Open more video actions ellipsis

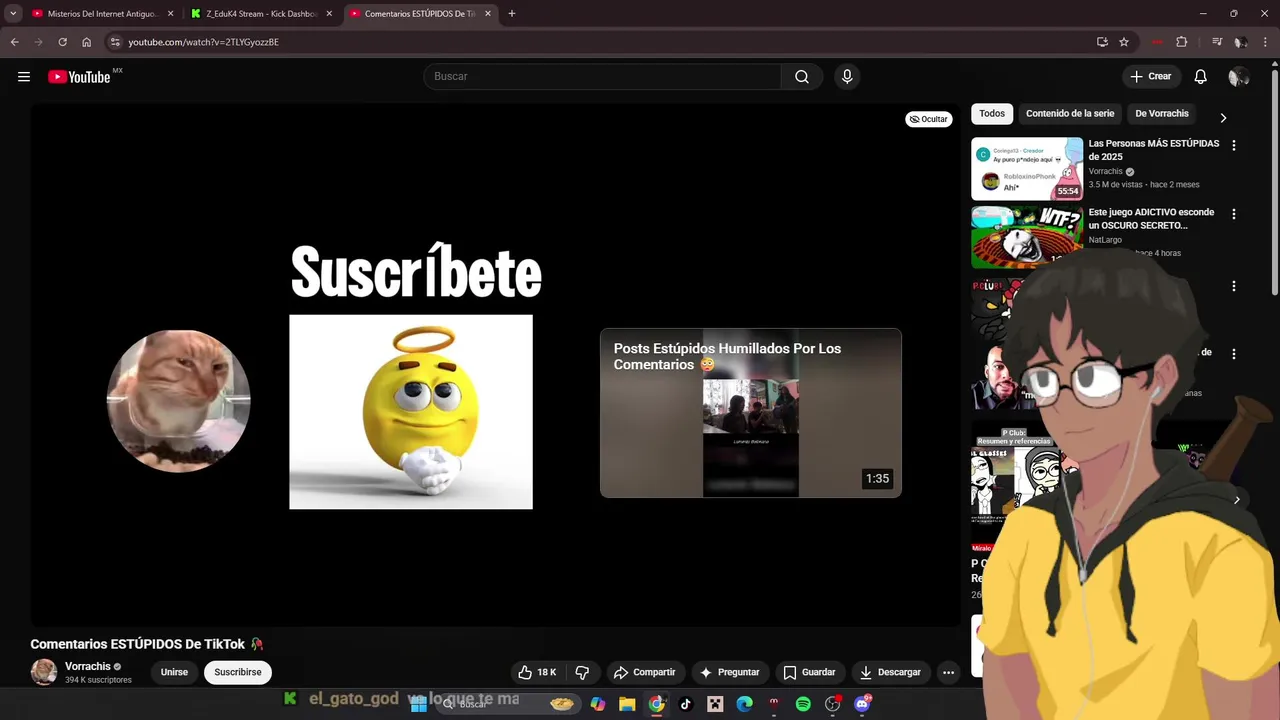(x=948, y=672)
